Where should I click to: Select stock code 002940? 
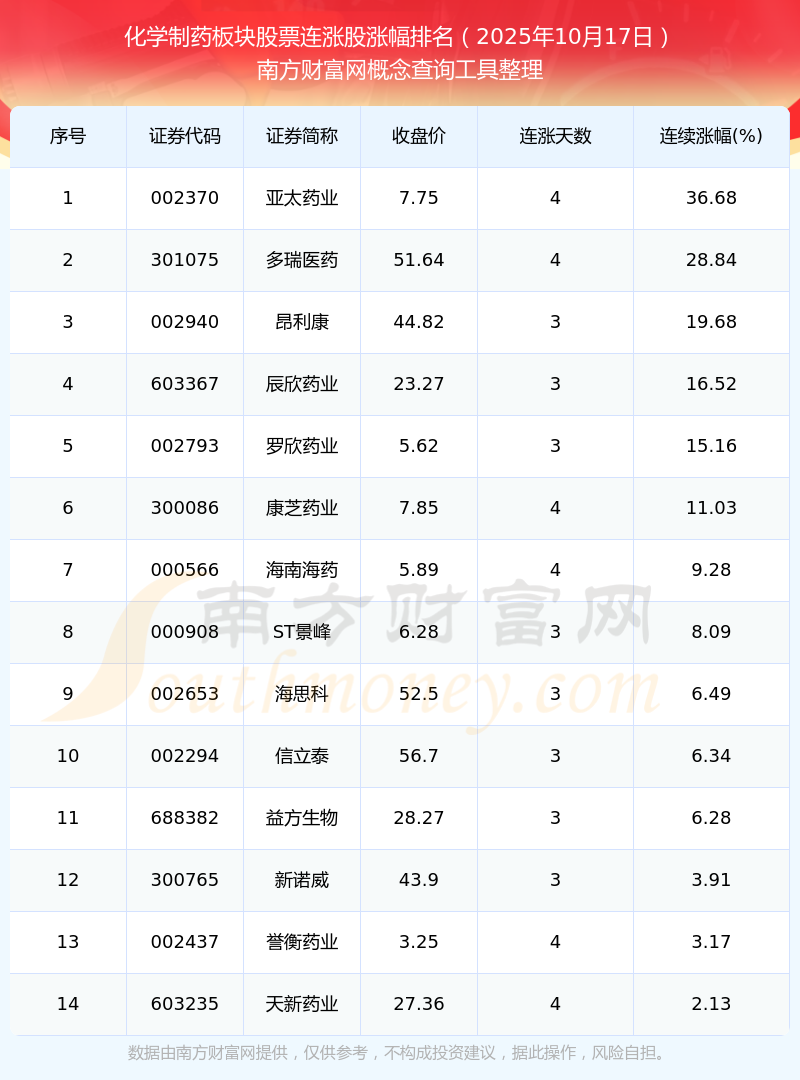click(x=185, y=322)
